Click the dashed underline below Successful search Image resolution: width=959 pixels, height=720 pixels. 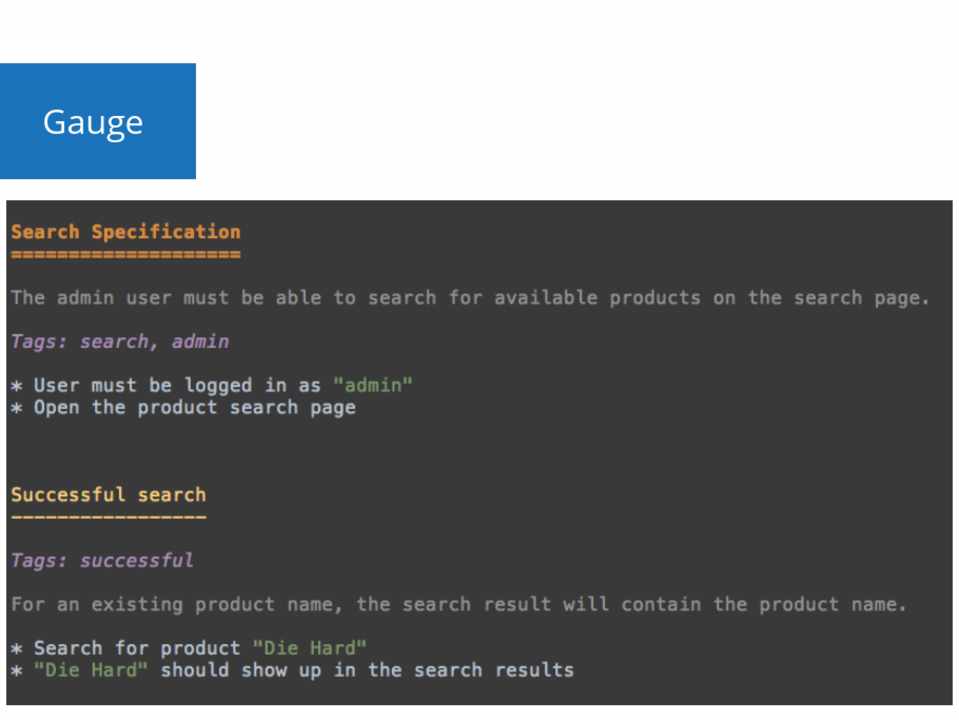click(108, 517)
